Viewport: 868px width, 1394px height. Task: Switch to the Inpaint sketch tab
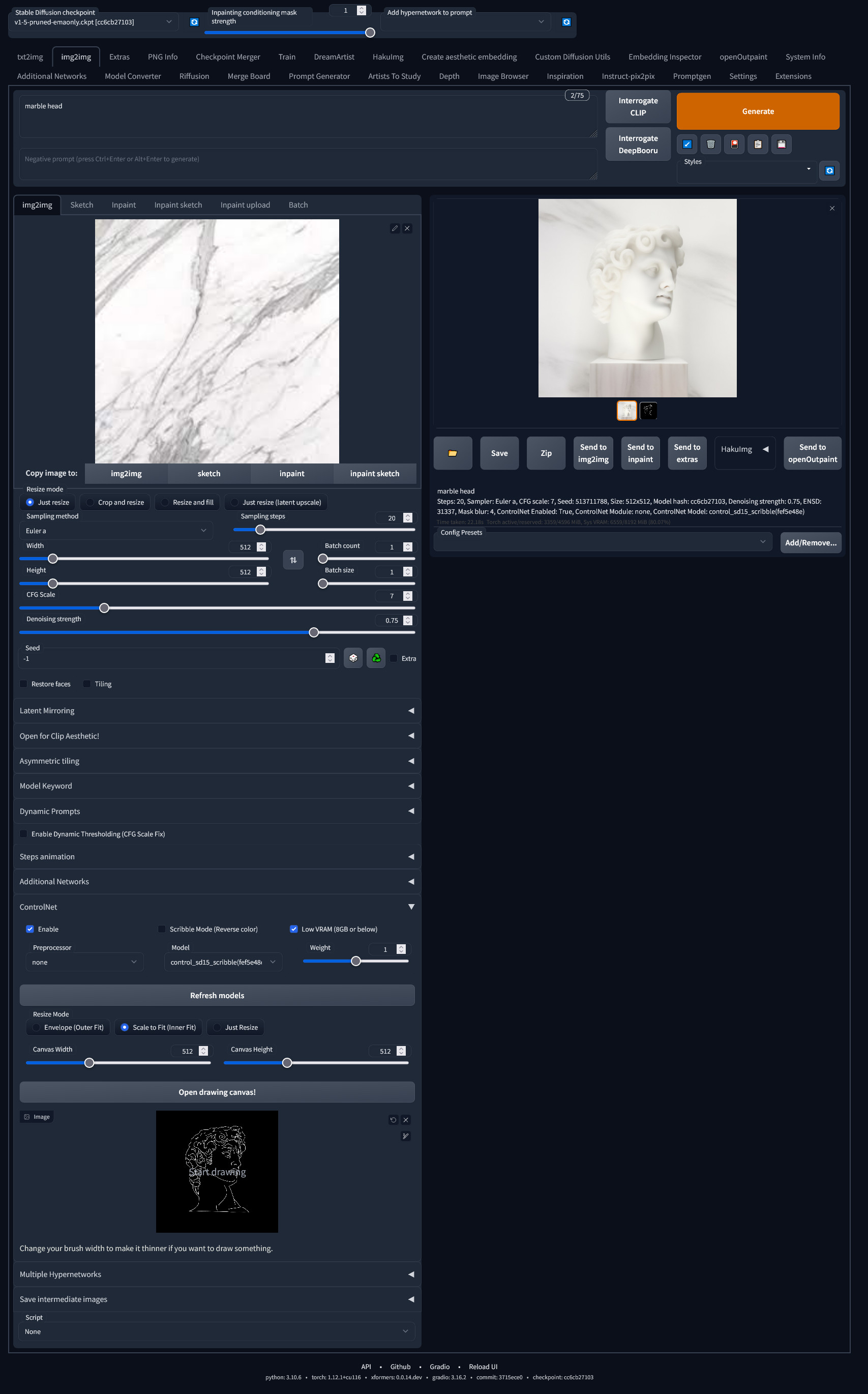pos(178,205)
